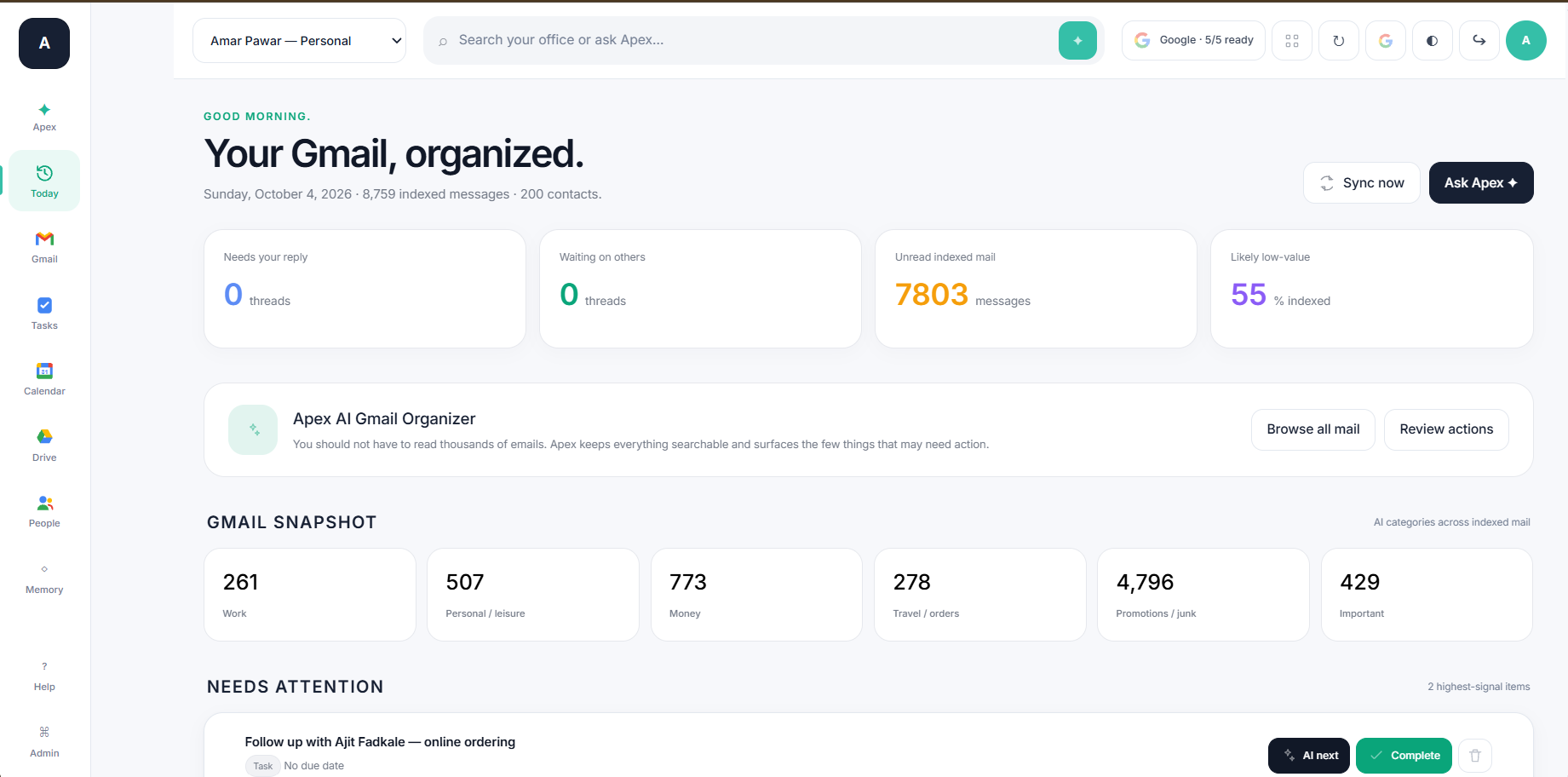1568x777 pixels.
Task: Toggle dark mode half-circle icon
Action: [x=1433, y=41]
